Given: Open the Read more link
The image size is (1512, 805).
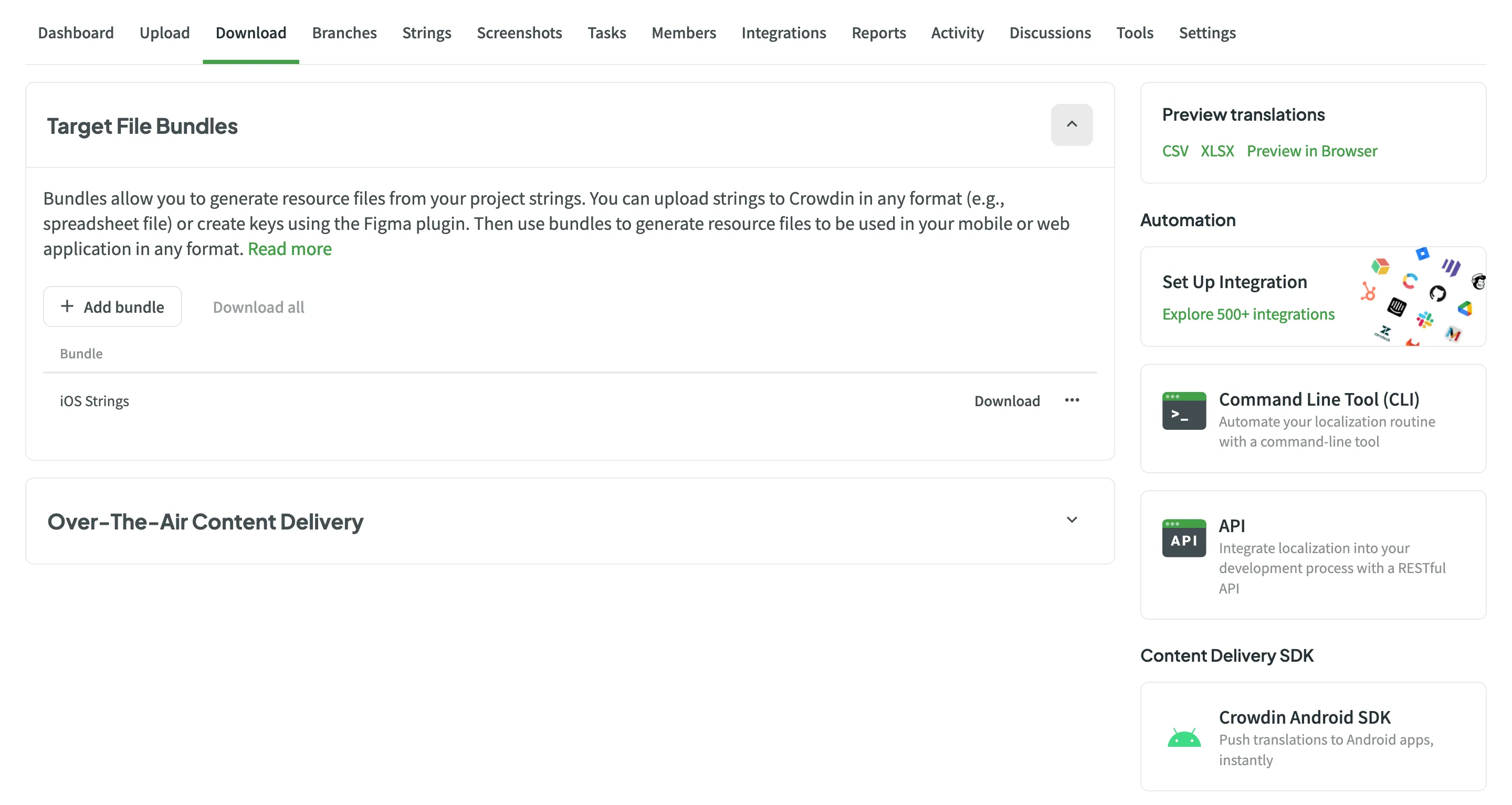Looking at the screenshot, I should (289, 249).
